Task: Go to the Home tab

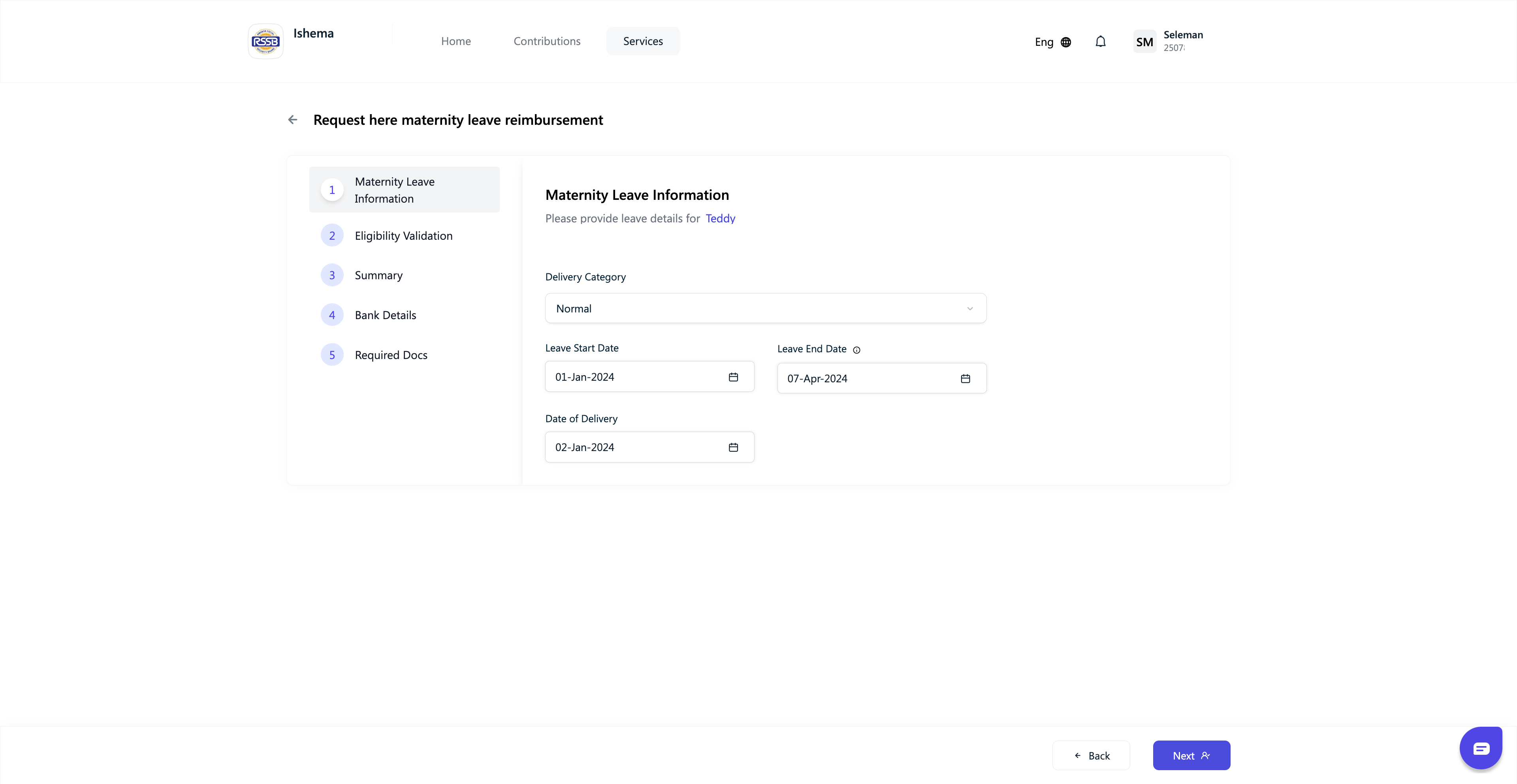Action: [x=456, y=41]
